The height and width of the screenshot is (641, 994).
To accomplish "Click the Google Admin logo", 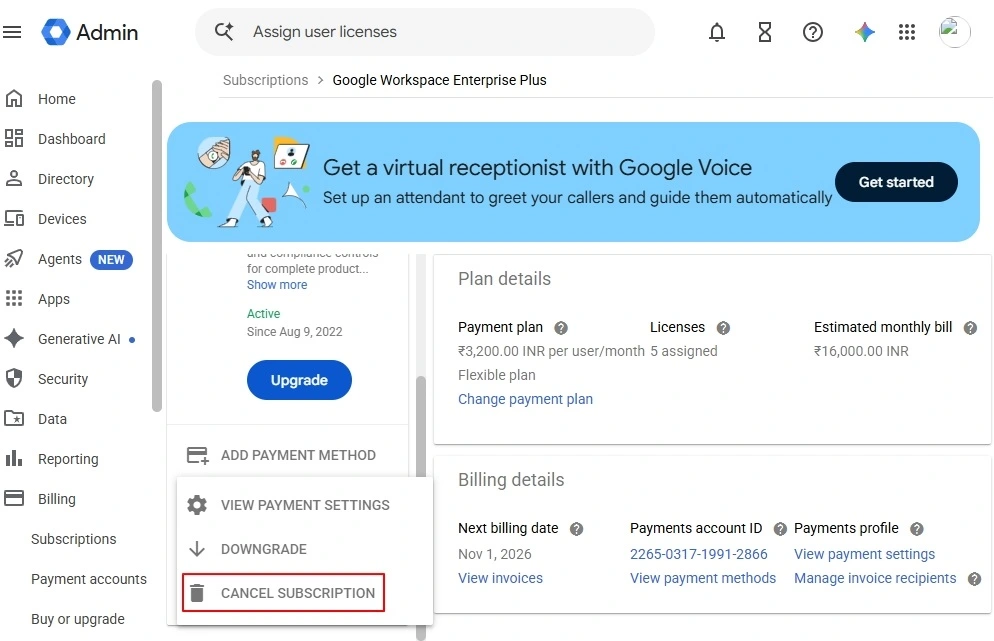I will 89,32.
